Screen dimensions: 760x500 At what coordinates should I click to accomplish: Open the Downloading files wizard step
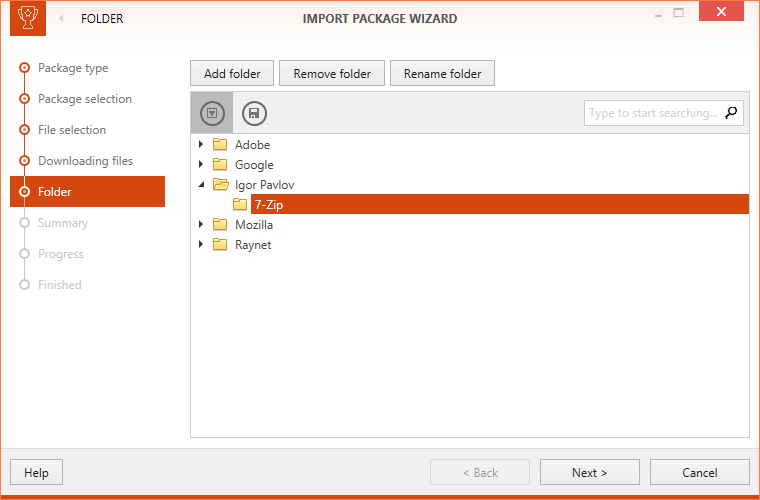tap(85, 161)
